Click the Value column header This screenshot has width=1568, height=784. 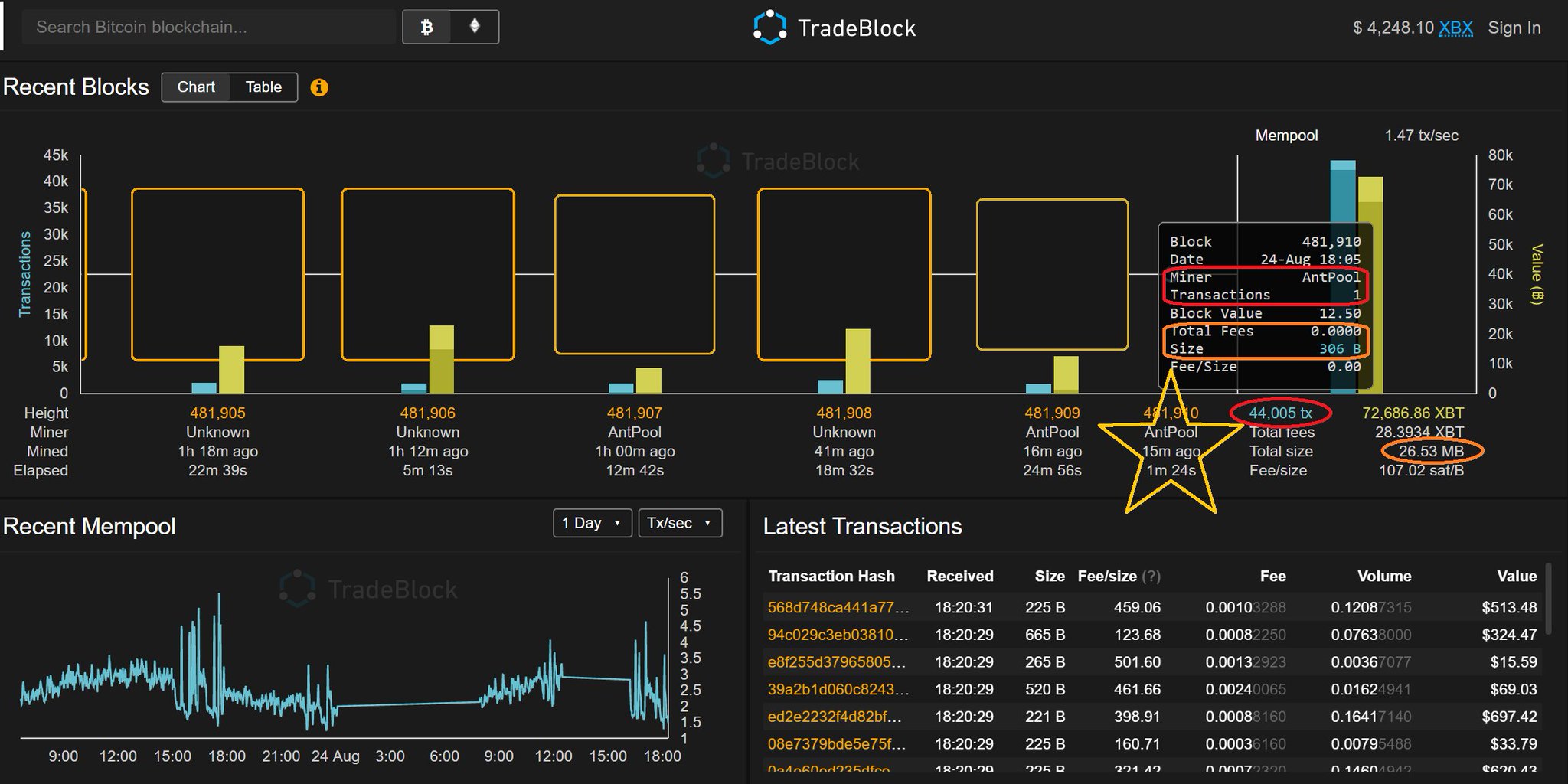pos(1517,577)
